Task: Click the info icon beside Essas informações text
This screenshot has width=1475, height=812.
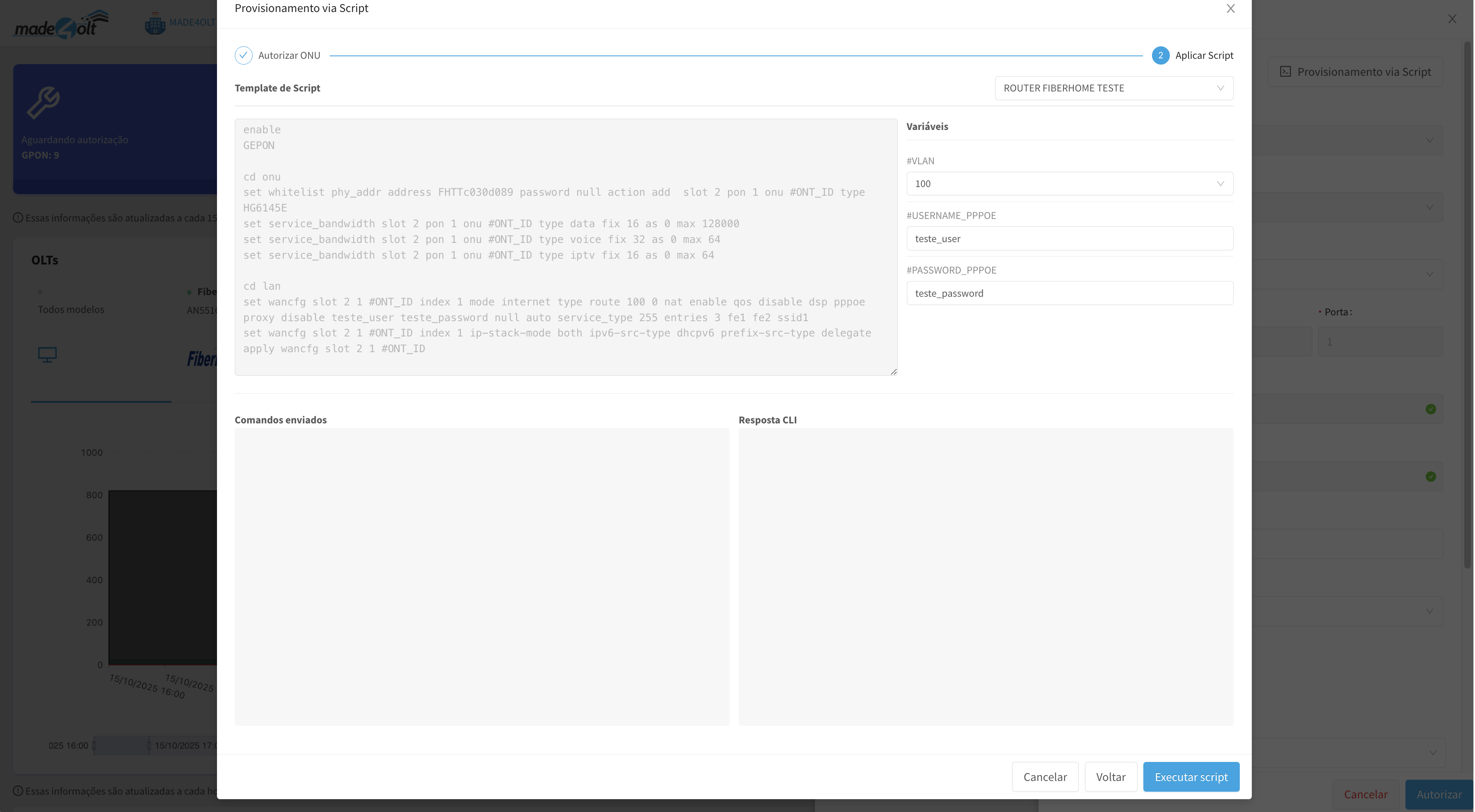Action: [18, 218]
